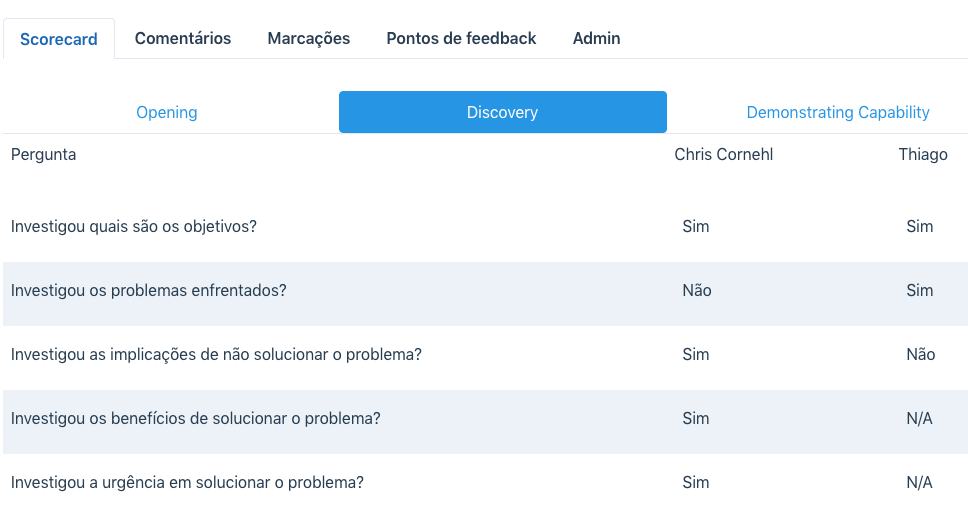Viewport: 968px width, 513px height.
Task: Click Chris Cornehl's Não answer for problemas enfrentados
Action: (x=697, y=290)
